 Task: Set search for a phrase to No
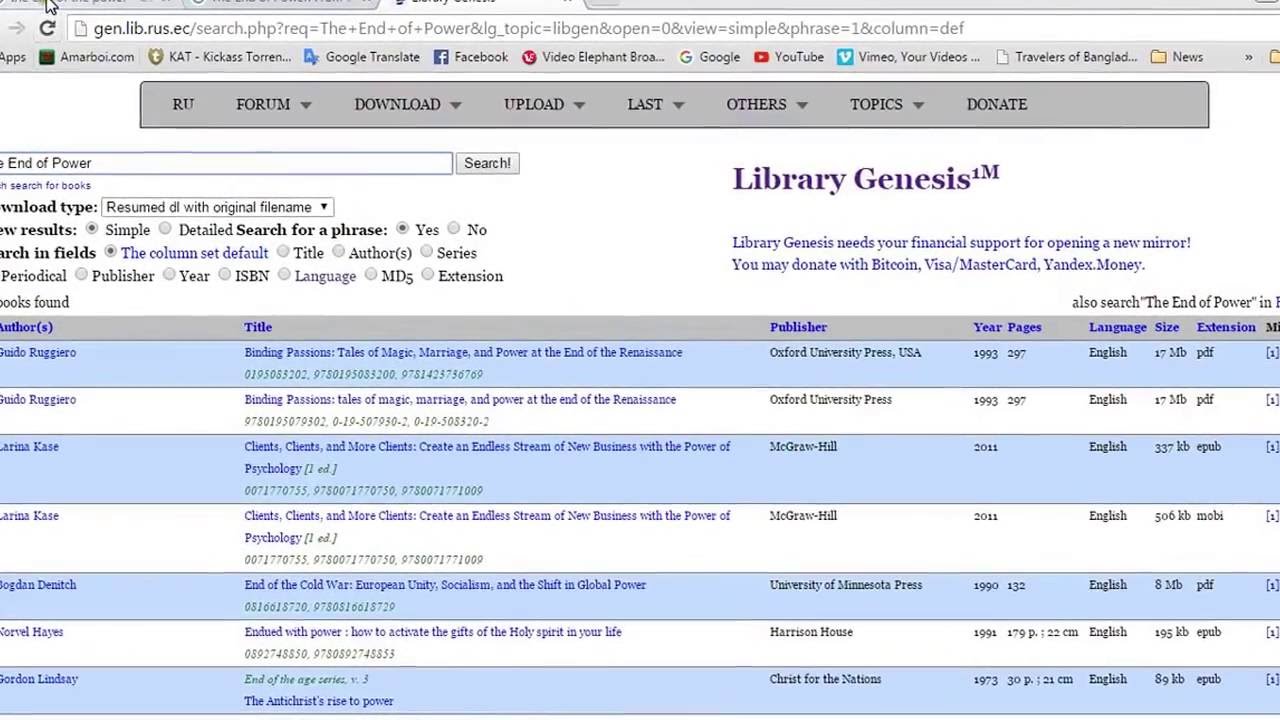click(454, 229)
